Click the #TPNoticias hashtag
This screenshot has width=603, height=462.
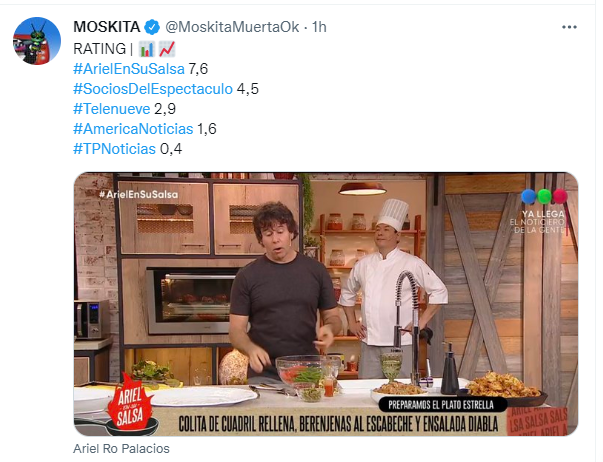114,149
